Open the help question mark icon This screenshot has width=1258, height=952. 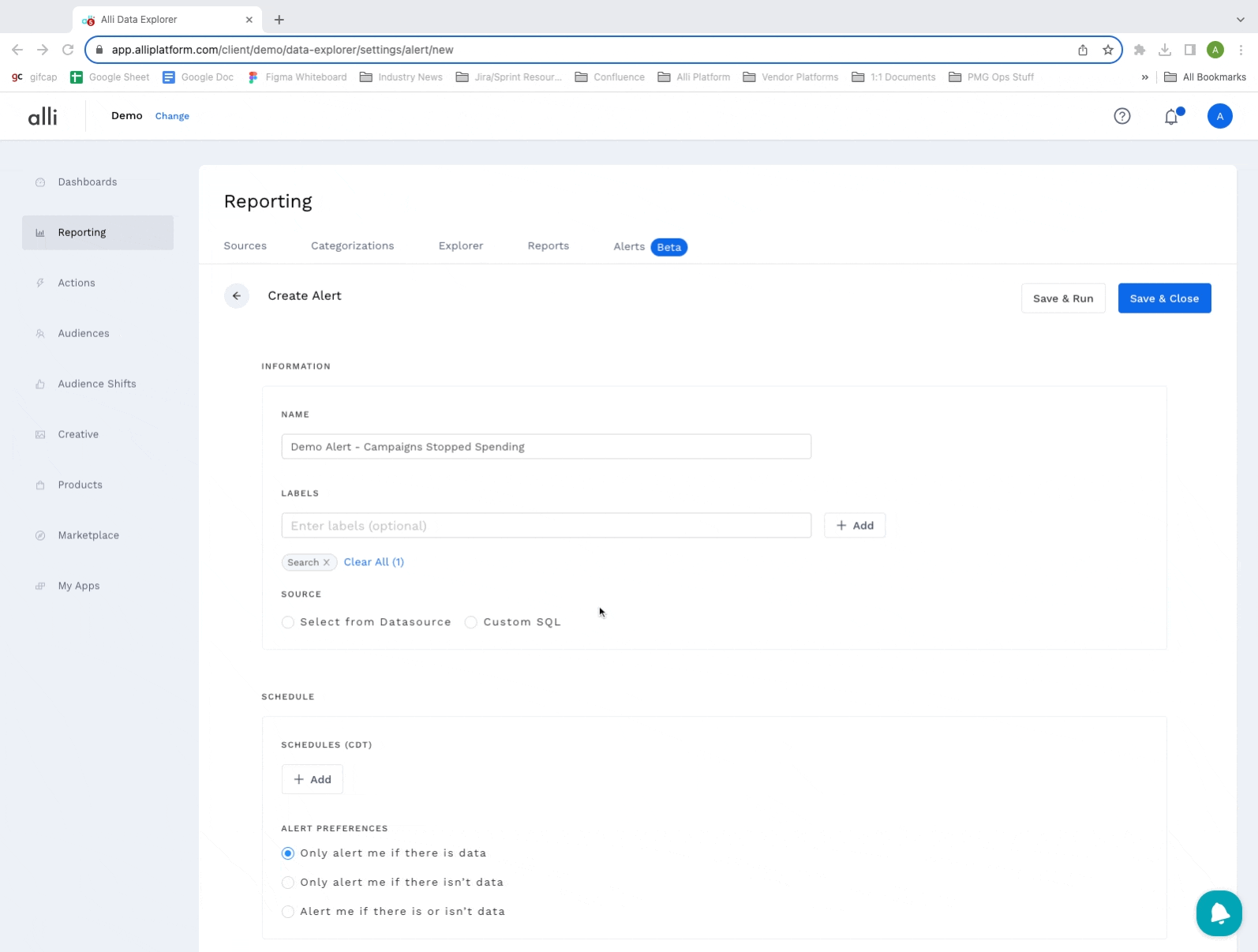pos(1121,116)
